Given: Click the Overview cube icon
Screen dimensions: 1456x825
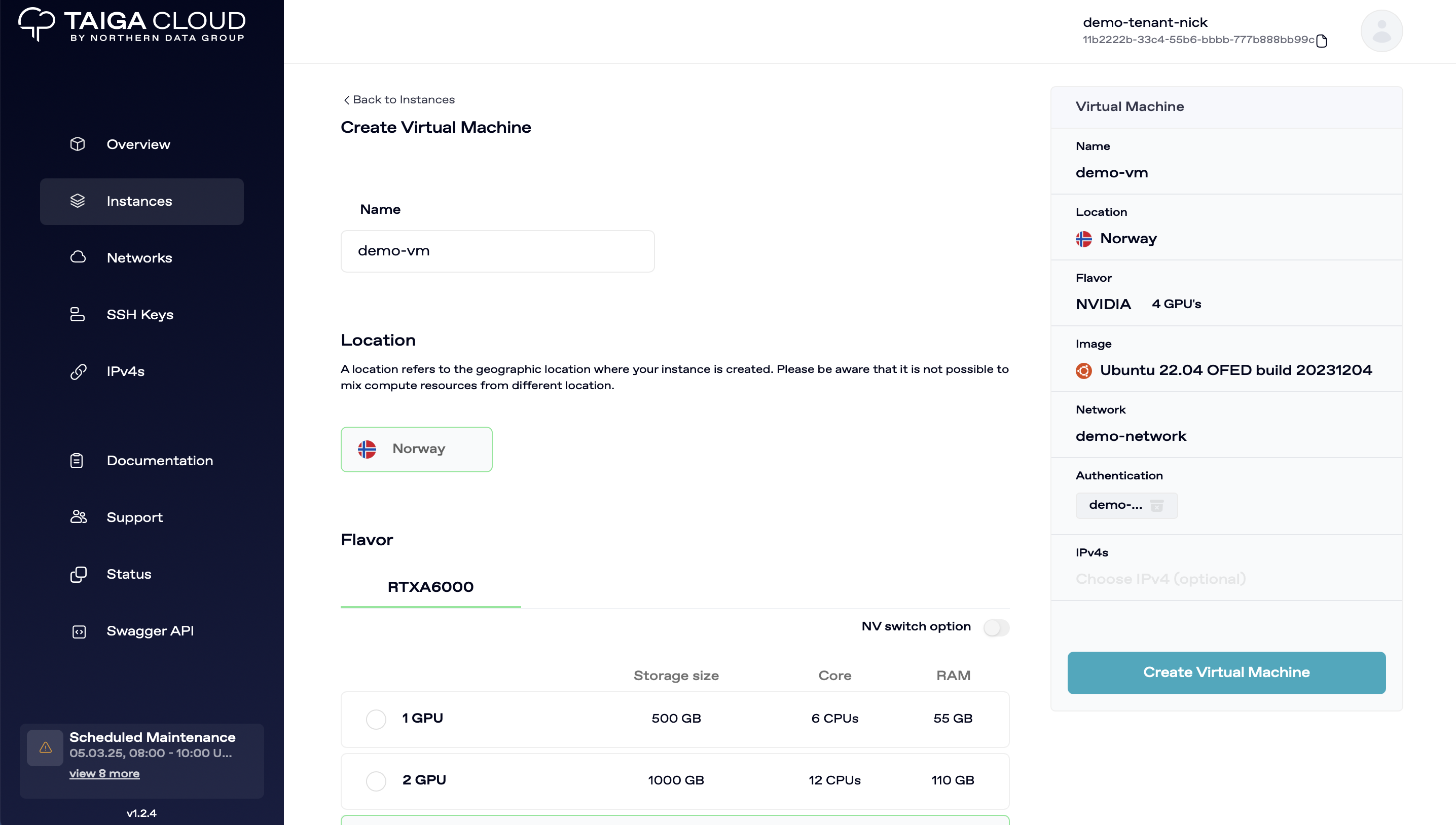Looking at the screenshot, I should coord(78,144).
